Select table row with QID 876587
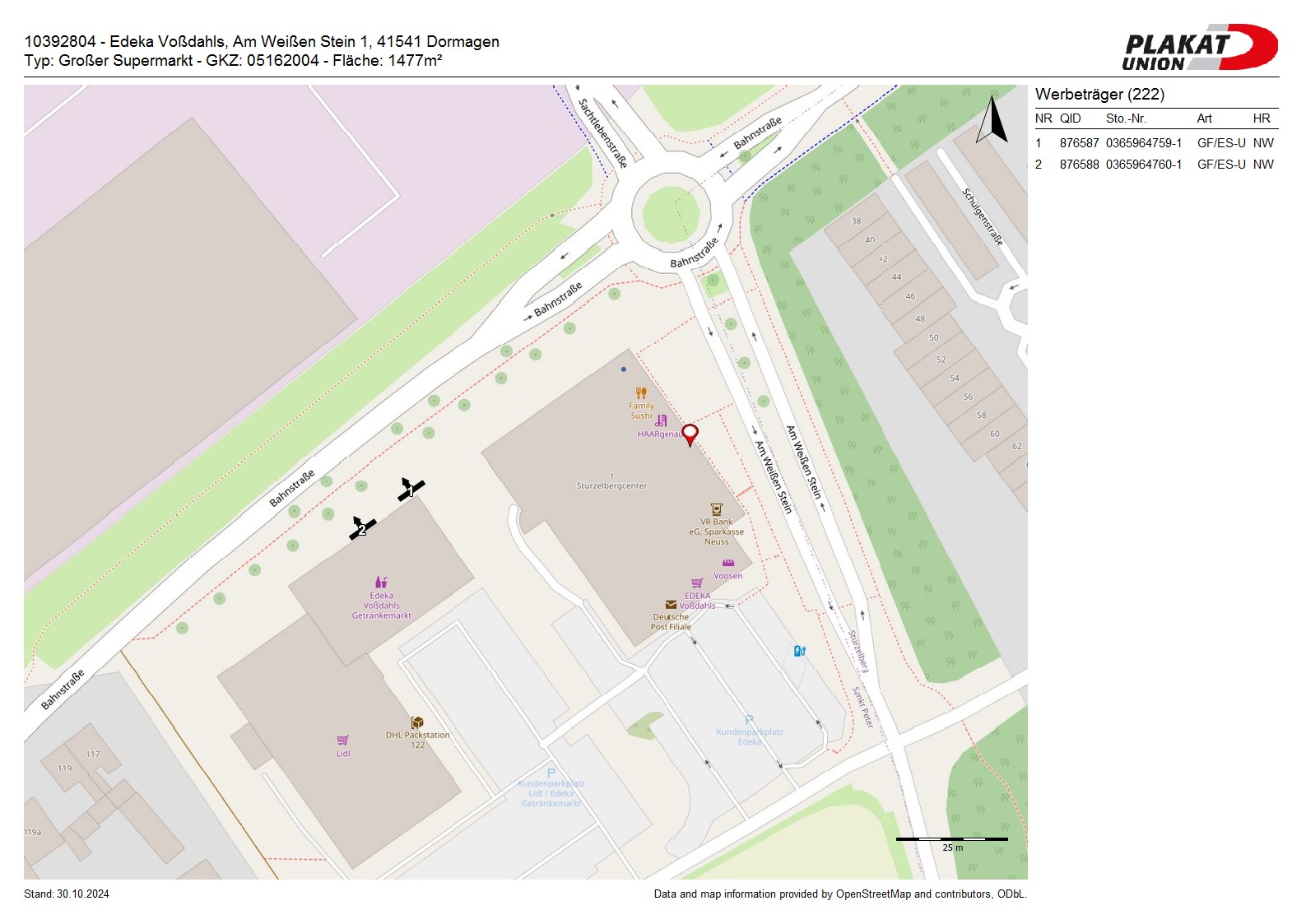 tap(1155, 143)
